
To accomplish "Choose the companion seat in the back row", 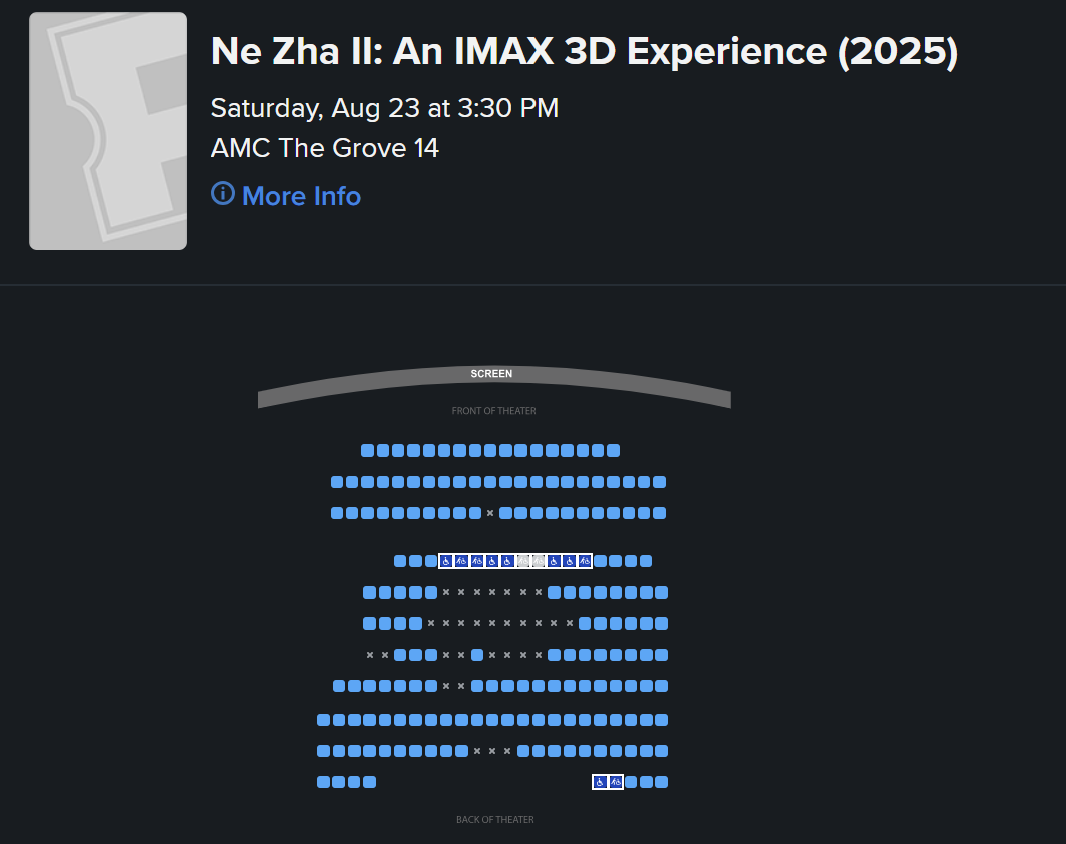I will [615, 782].
